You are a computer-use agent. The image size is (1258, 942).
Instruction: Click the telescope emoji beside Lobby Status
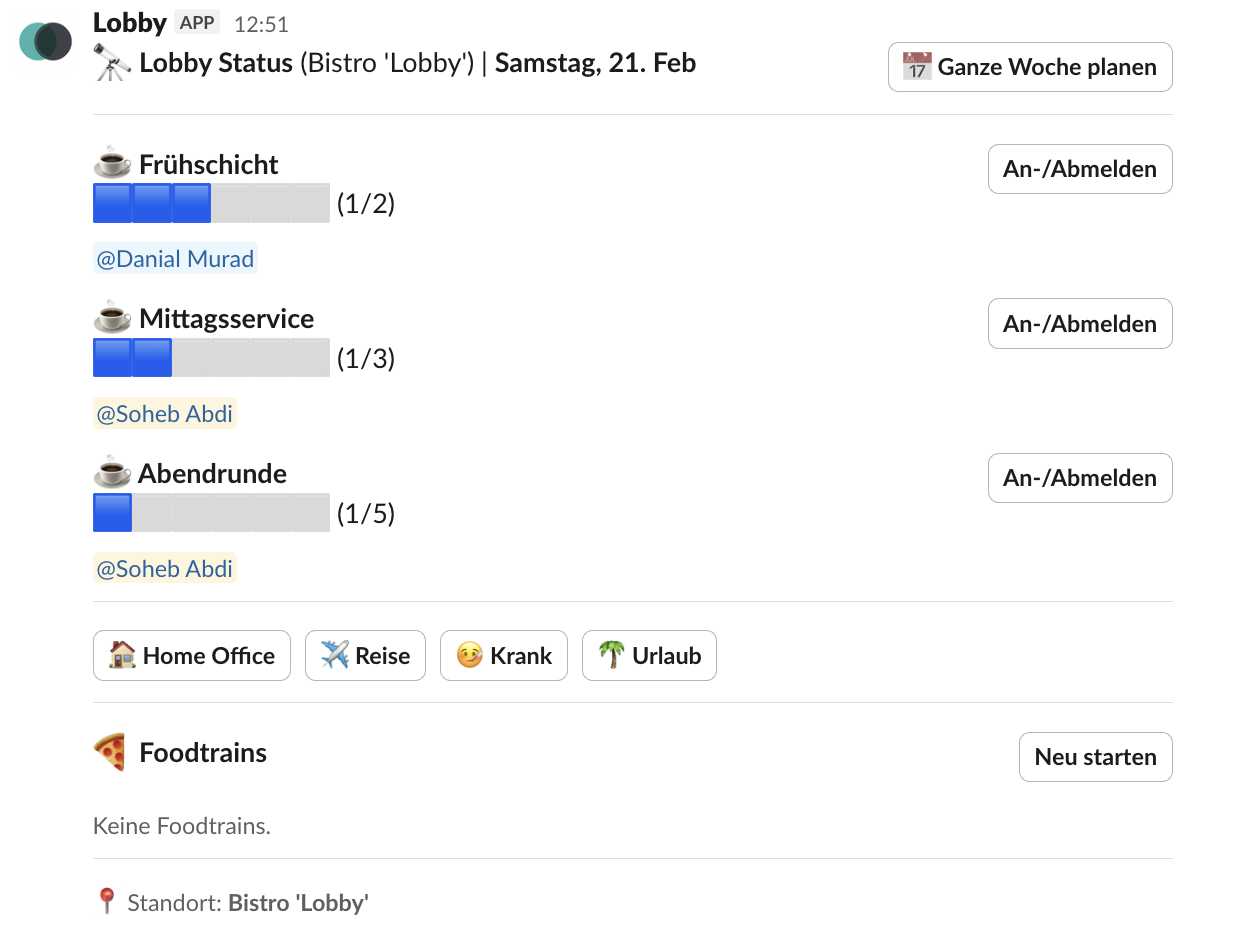pyautogui.click(x=112, y=64)
